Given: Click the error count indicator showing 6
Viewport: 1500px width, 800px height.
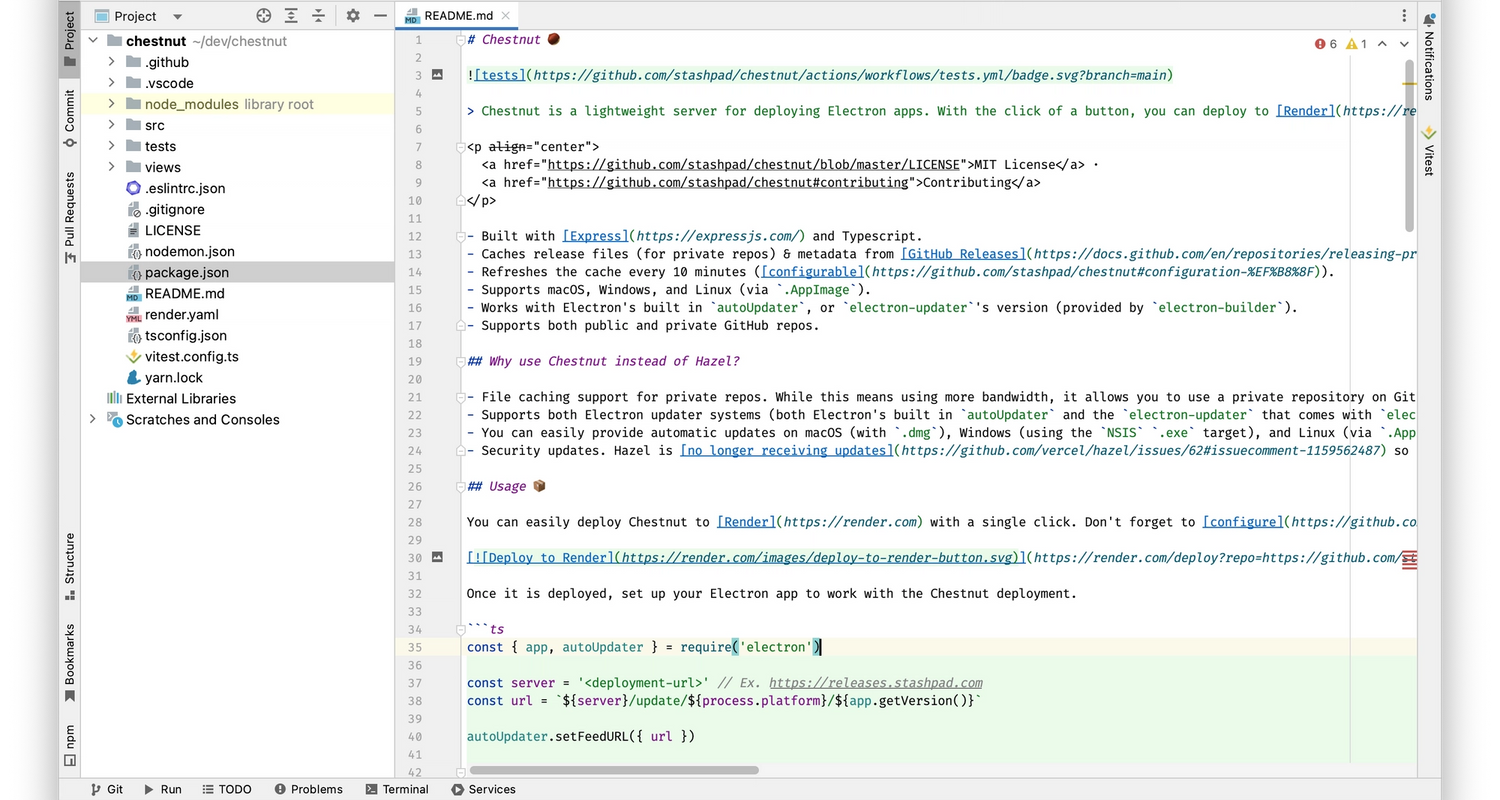Looking at the screenshot, I should pyautogui.click(x=1326, y=44).
